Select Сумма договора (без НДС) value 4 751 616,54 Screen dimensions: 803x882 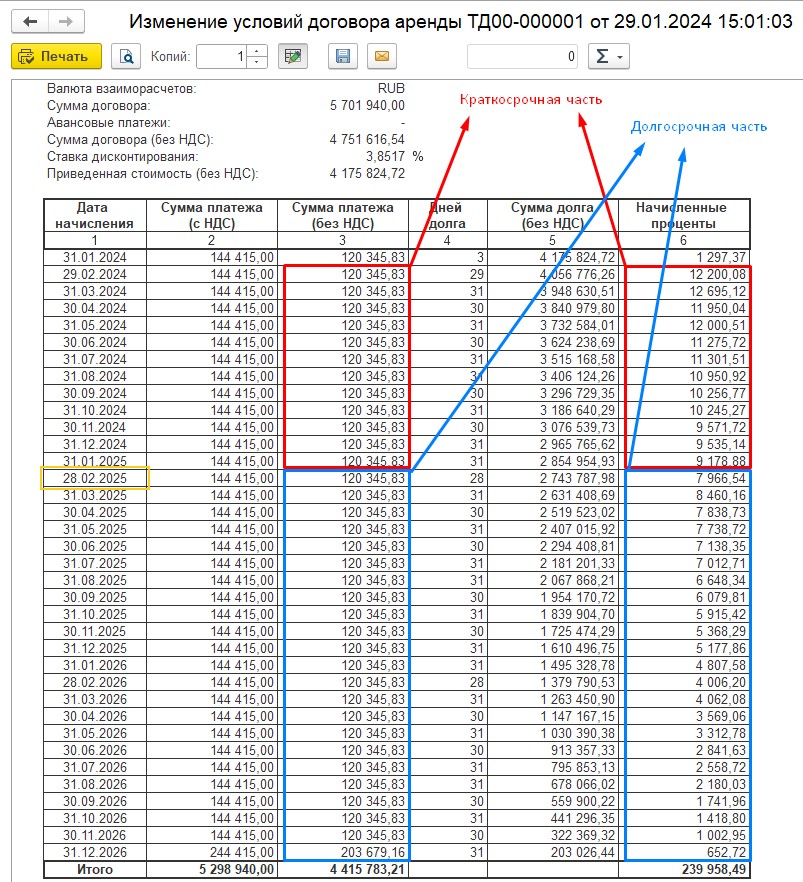click(x=367, y=140)
